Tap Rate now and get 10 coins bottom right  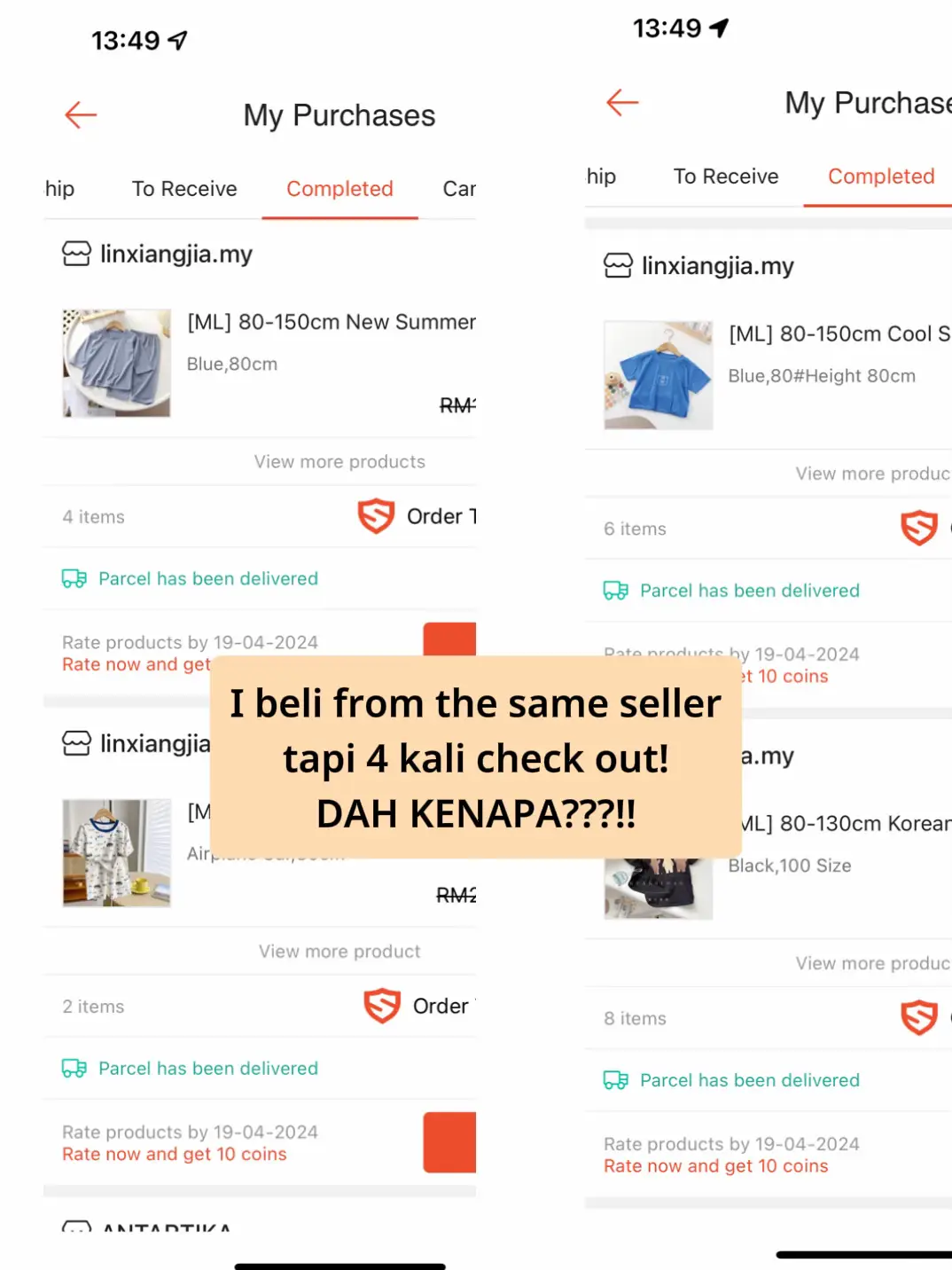point(716,1166)
